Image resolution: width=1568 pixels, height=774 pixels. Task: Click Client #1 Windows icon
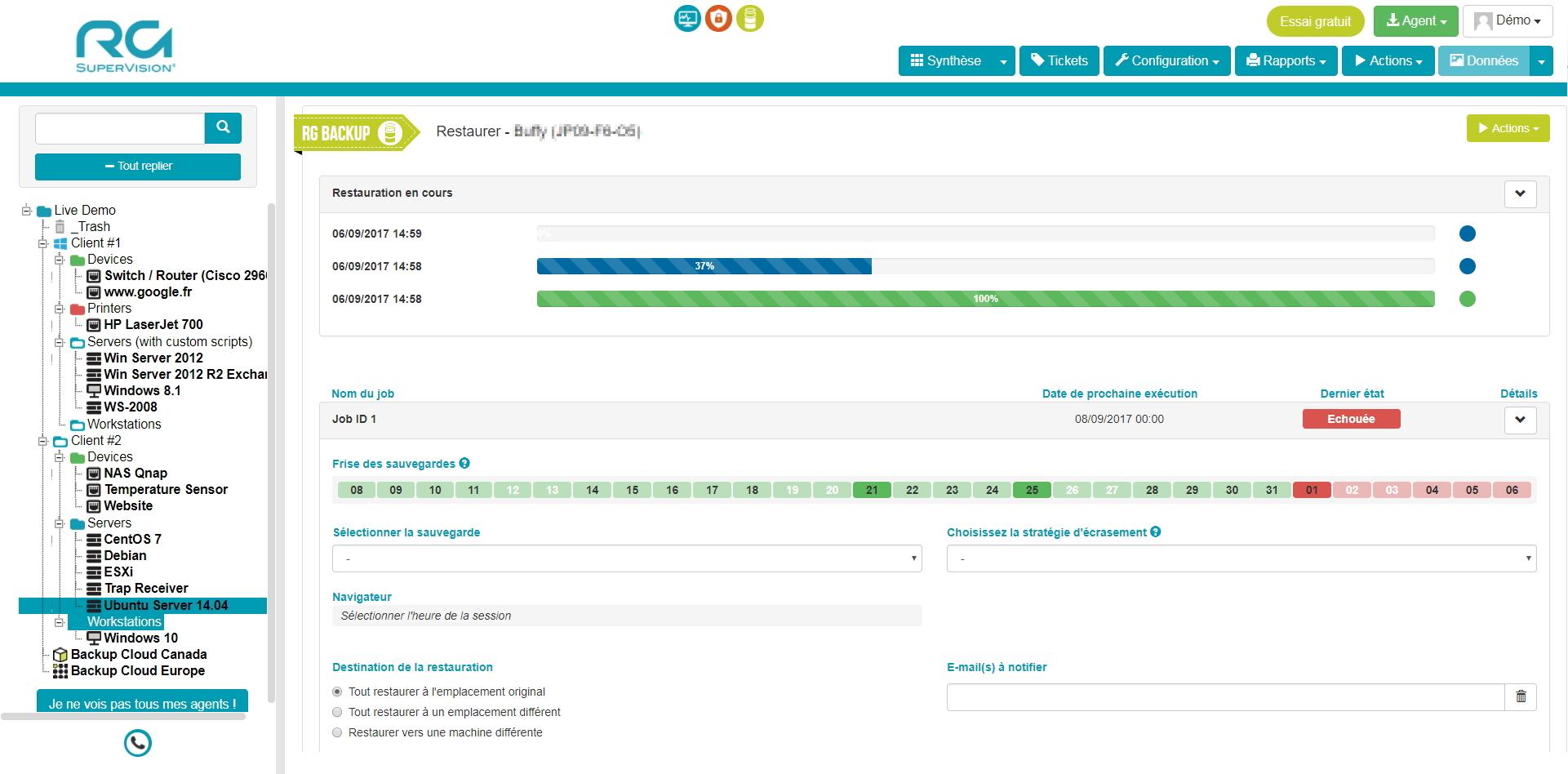[60, 243]
